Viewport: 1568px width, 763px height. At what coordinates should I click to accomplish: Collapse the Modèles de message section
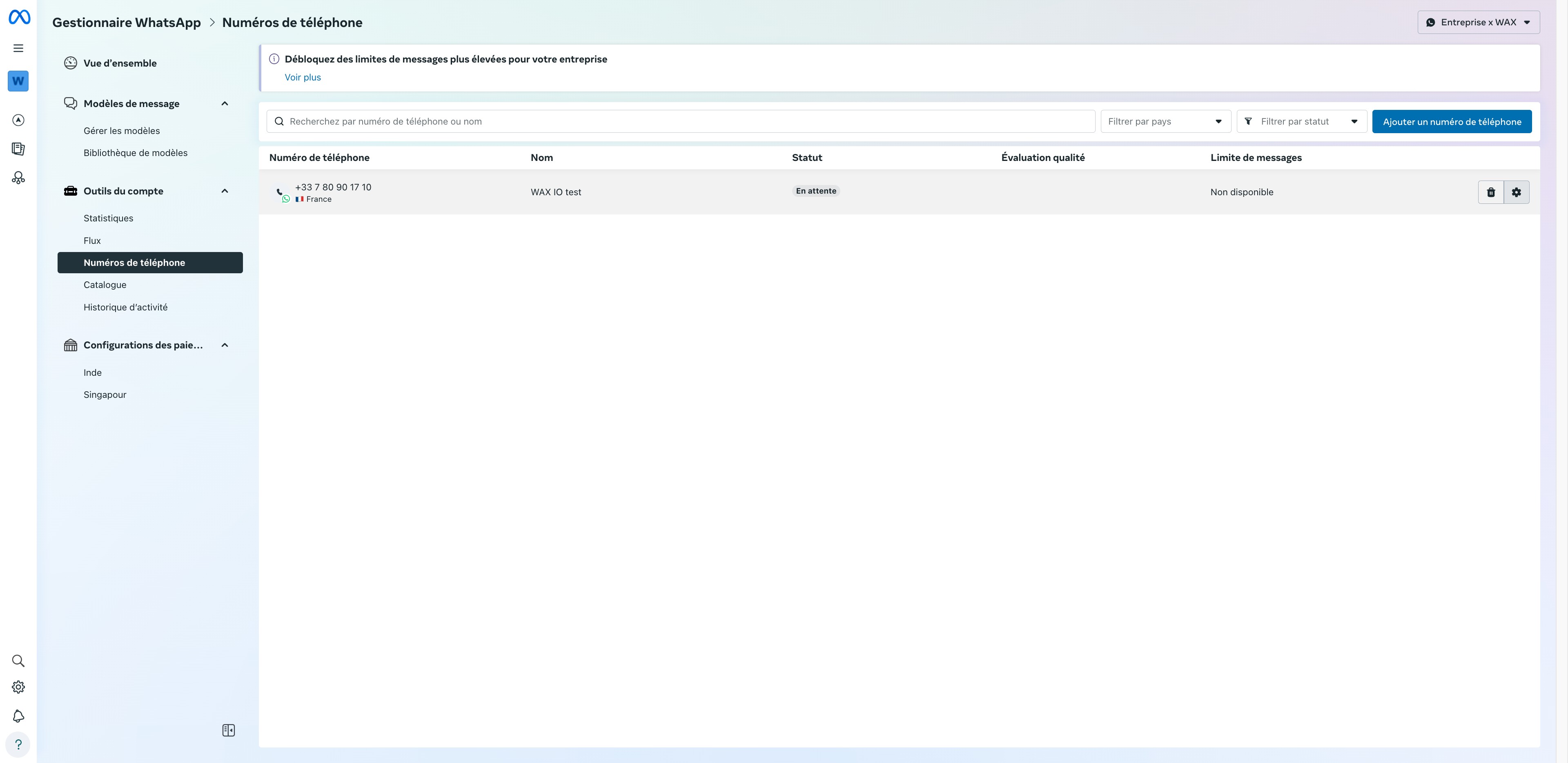click(225, 103)
